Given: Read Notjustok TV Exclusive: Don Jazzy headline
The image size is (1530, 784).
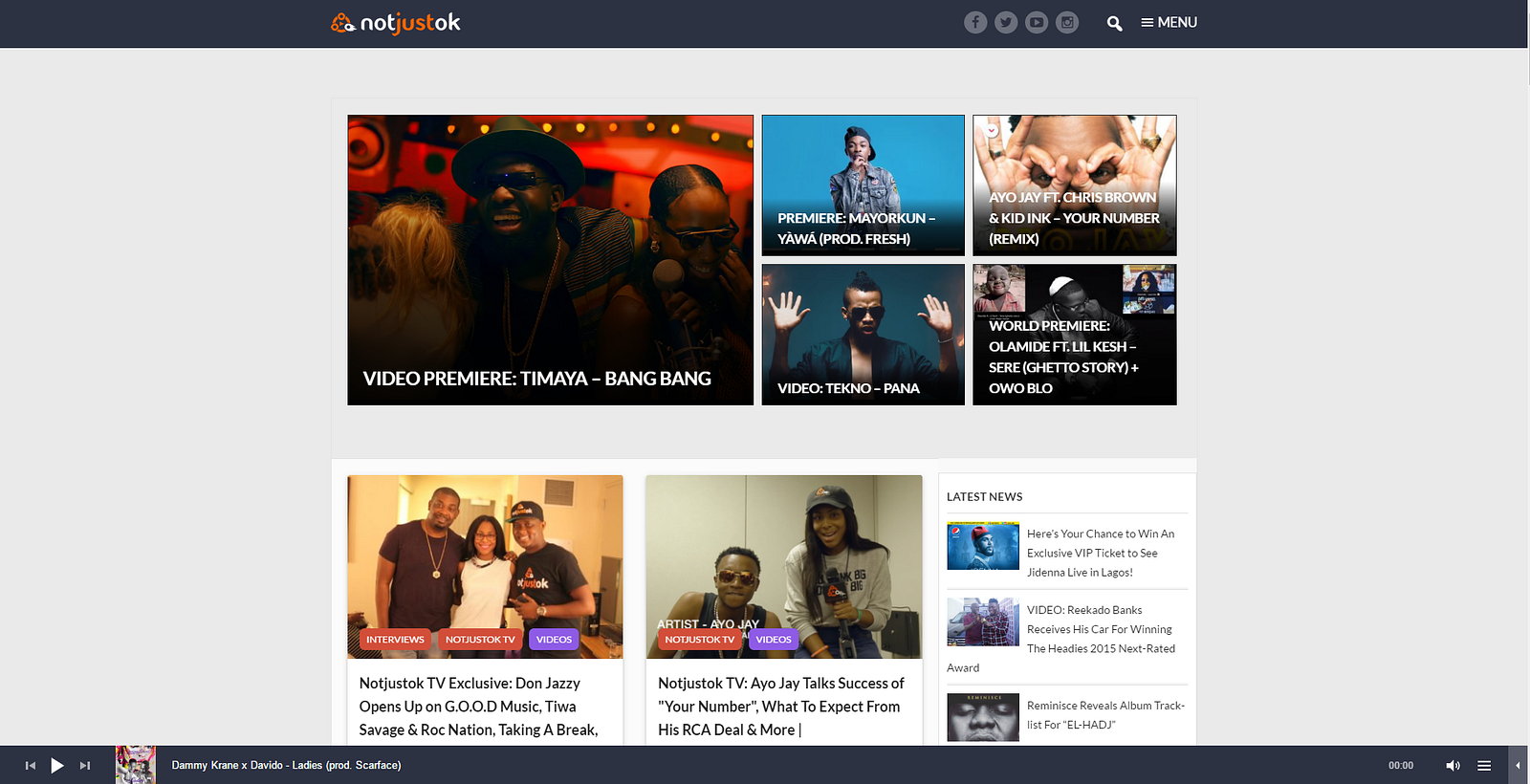Looking at the screenshot, I should click(479, 707).
